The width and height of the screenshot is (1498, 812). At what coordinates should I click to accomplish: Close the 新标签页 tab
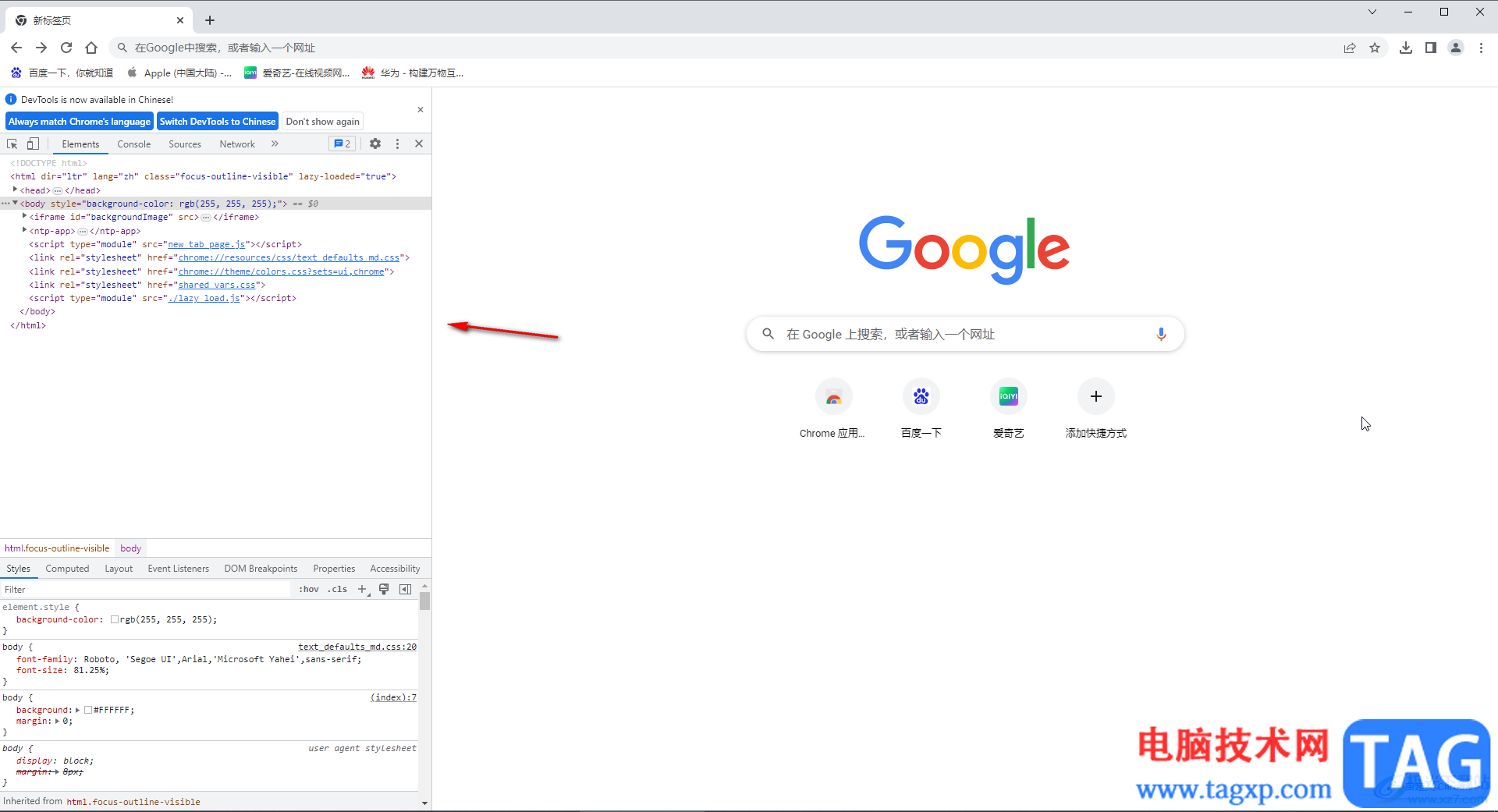click(x=180, y=20)
